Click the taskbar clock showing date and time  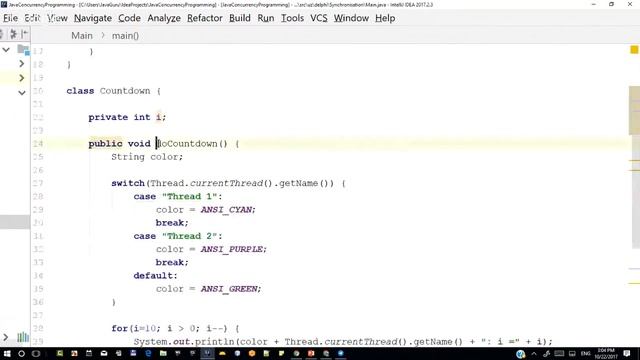pyautogui.click(x=606, y=353)
